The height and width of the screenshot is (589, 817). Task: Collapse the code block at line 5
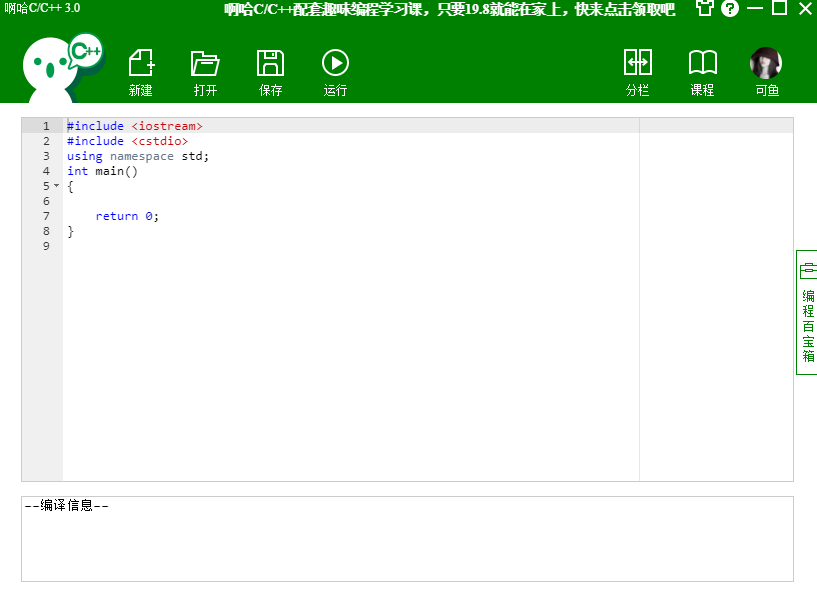coord(56,185)
